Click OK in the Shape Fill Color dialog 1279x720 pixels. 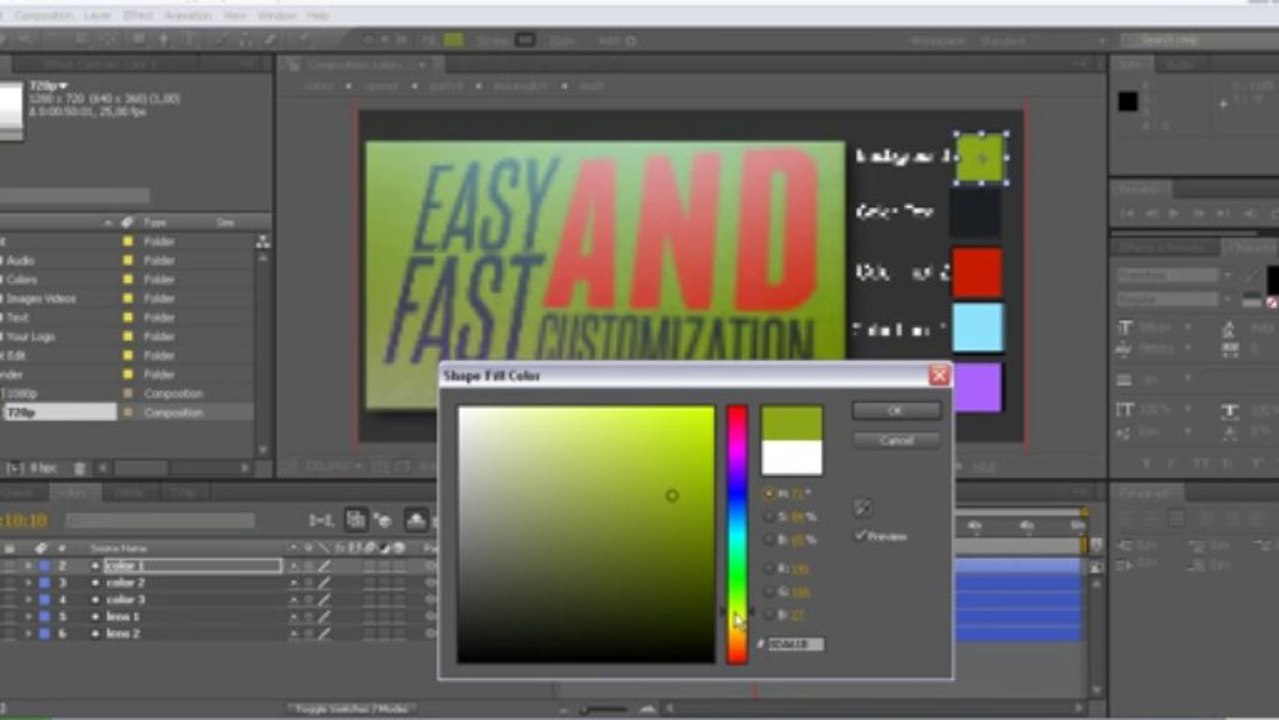tap(896, 411)
